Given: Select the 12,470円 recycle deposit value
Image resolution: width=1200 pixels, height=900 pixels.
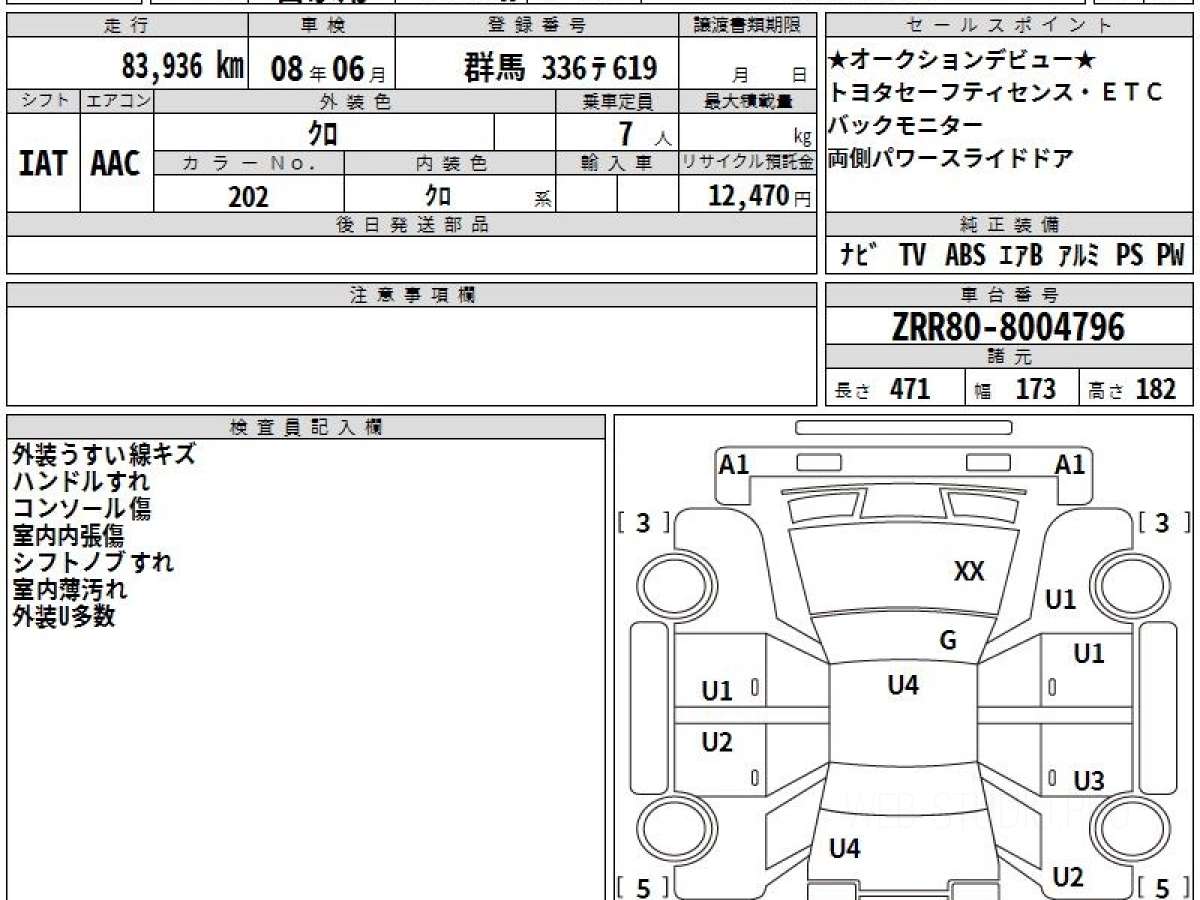Looking at the screenshot, I should (759, 196).
